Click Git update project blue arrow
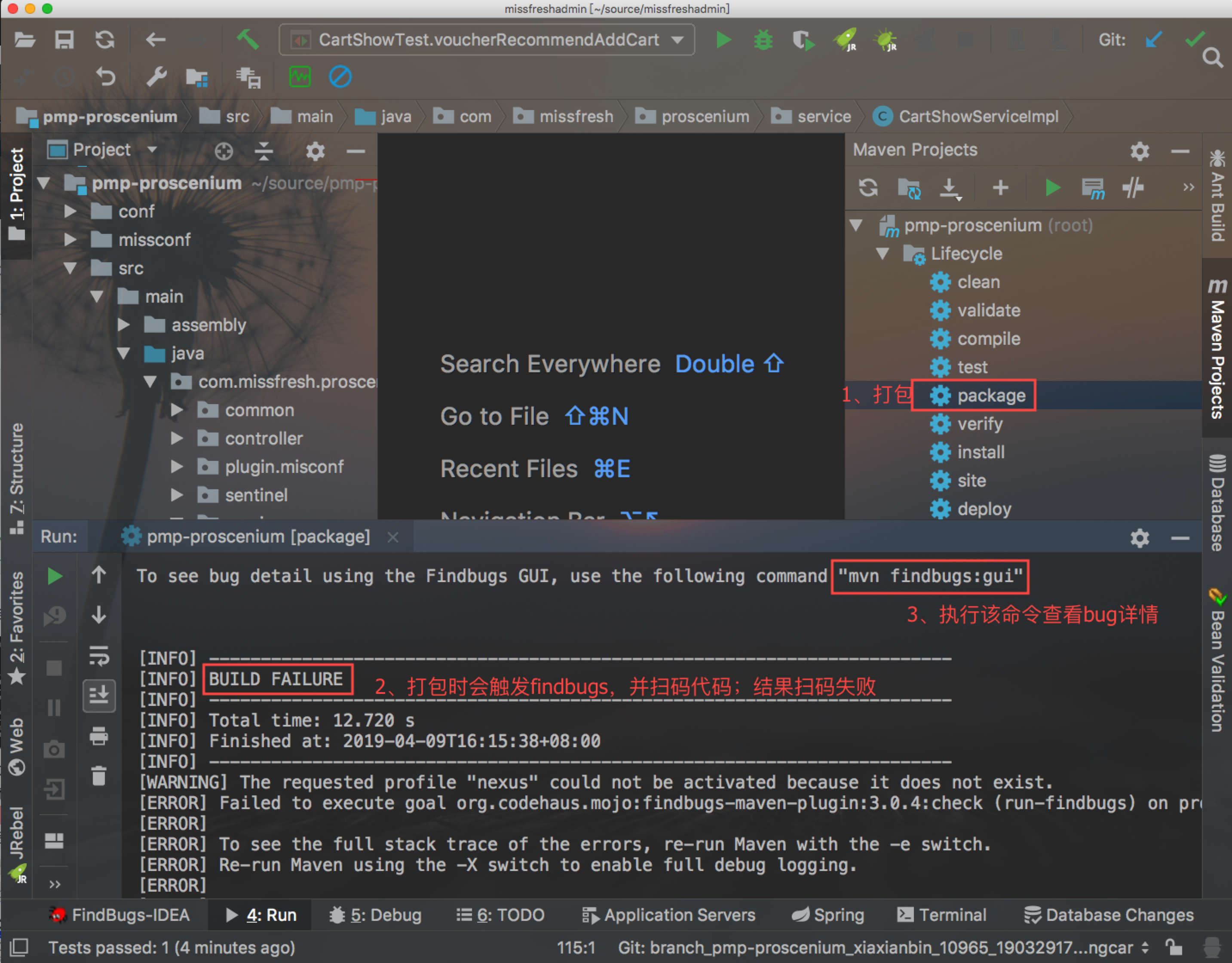 click(x=1154, y=40)
